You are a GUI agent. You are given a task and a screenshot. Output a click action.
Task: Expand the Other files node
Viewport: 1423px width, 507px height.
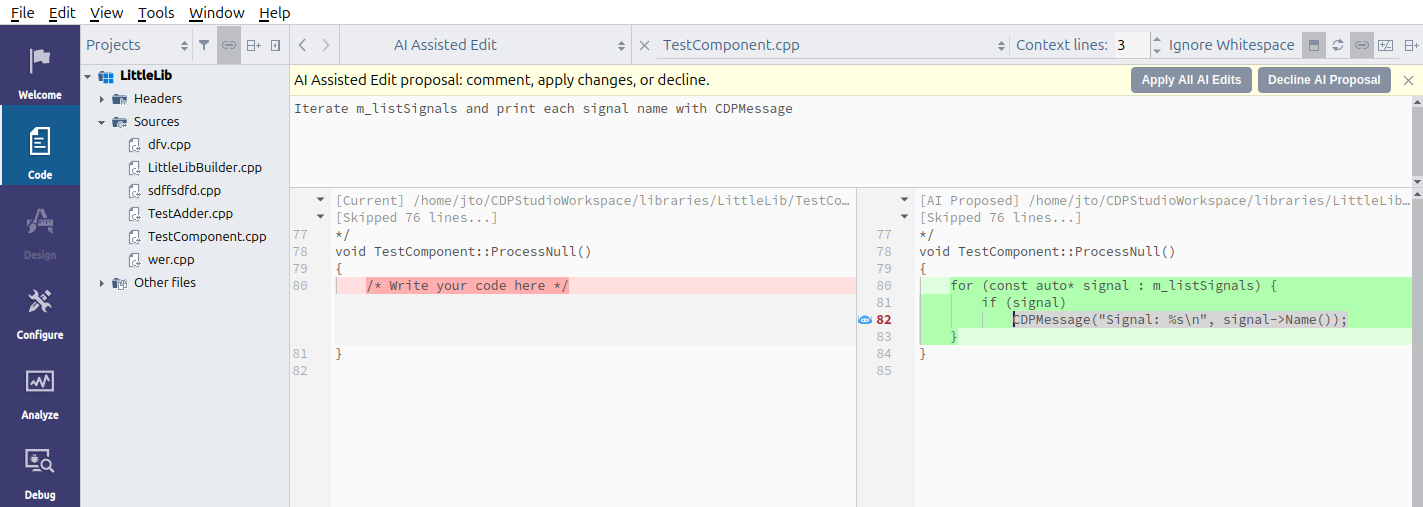(102, 283)
